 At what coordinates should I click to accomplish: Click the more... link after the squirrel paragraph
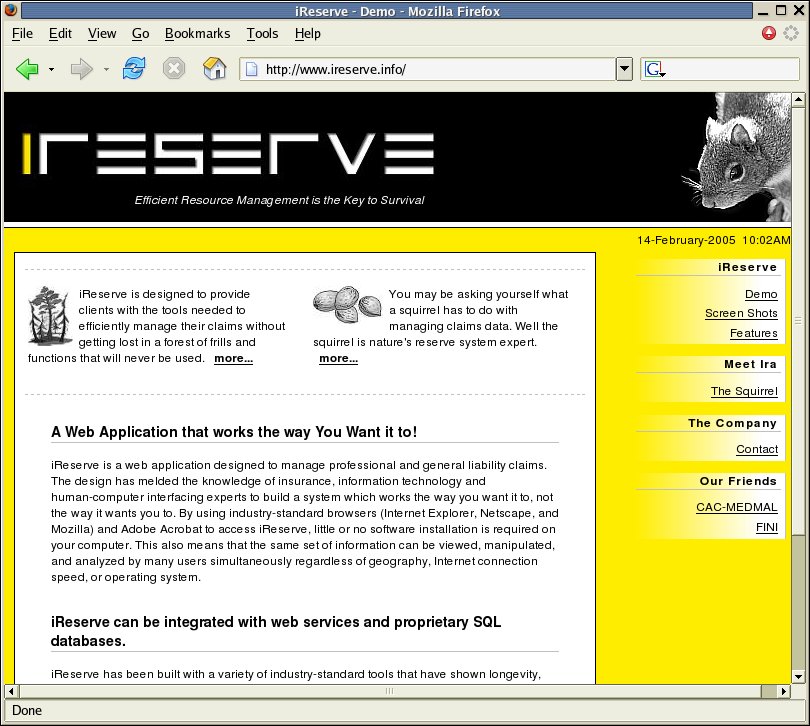point(338,359)
